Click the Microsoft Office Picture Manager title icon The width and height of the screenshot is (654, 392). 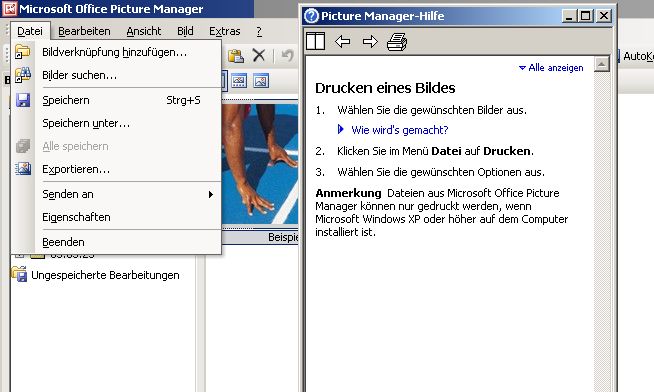(10, 9)
